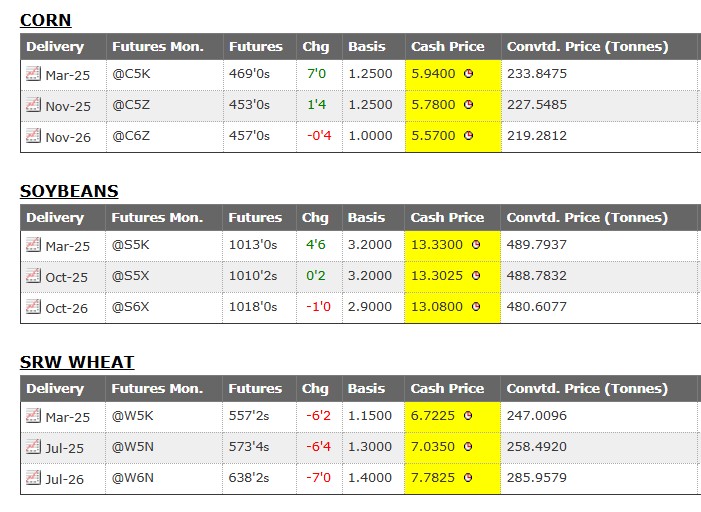Viewport: 701px width, 512px height.
Task: Open chart icon for Corn Nov-25
Action: coord(32,105)
